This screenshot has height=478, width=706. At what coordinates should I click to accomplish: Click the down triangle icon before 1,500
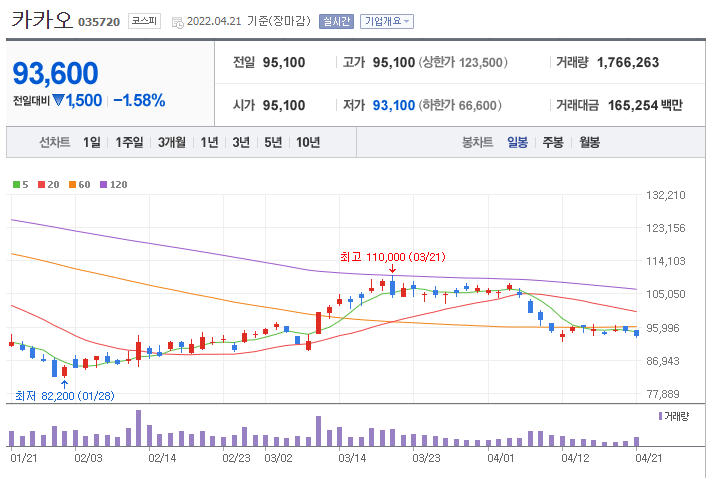pyautogui.click(x=59, y=100)
